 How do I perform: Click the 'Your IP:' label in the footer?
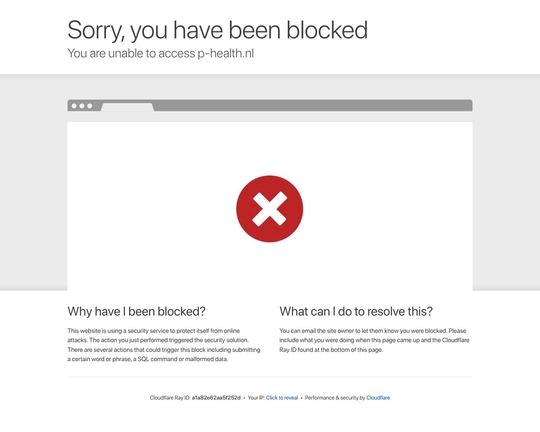[x=256, y=398]
